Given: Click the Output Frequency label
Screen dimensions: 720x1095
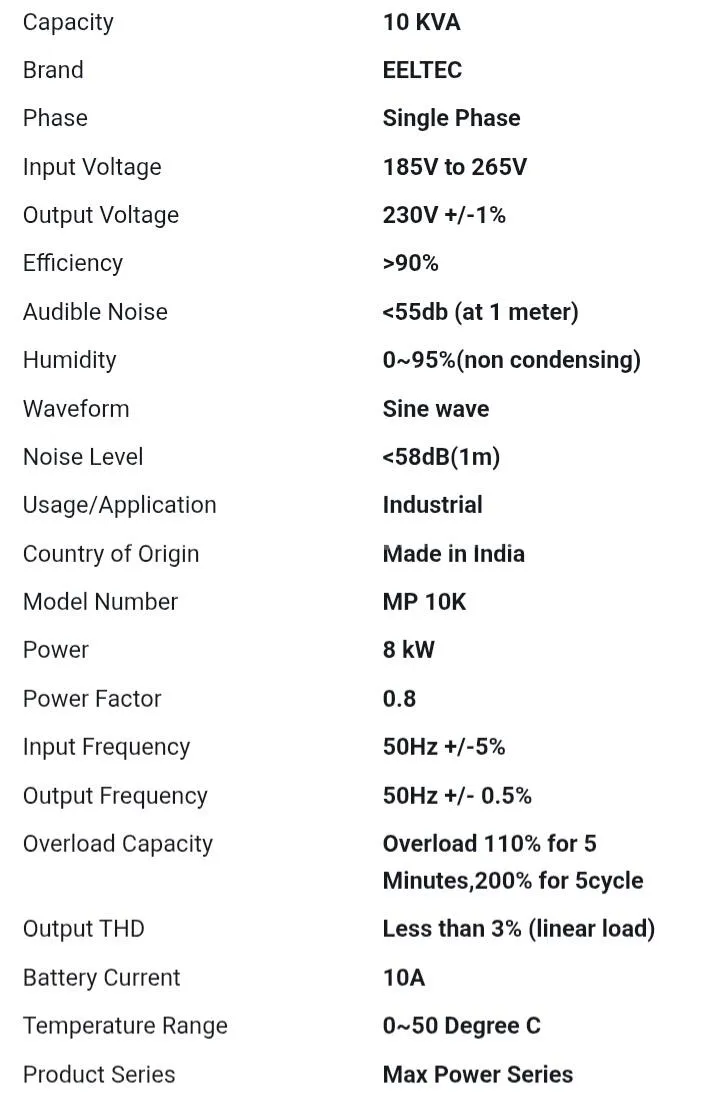Looking at the screenshot, I should point(115,796).
